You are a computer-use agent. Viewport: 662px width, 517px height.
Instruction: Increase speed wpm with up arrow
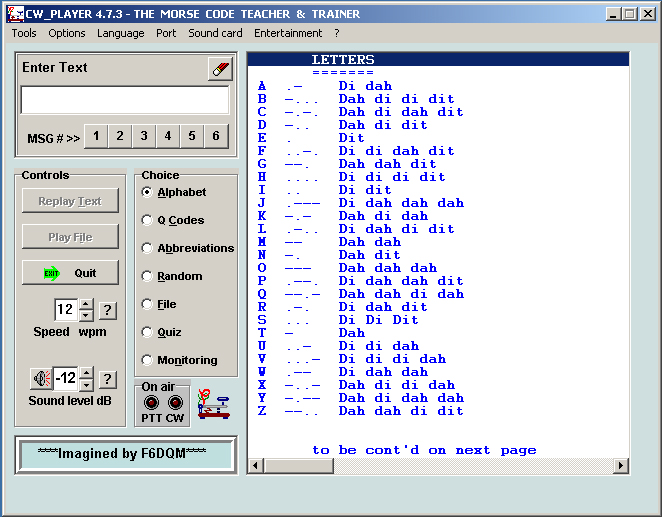86,304
